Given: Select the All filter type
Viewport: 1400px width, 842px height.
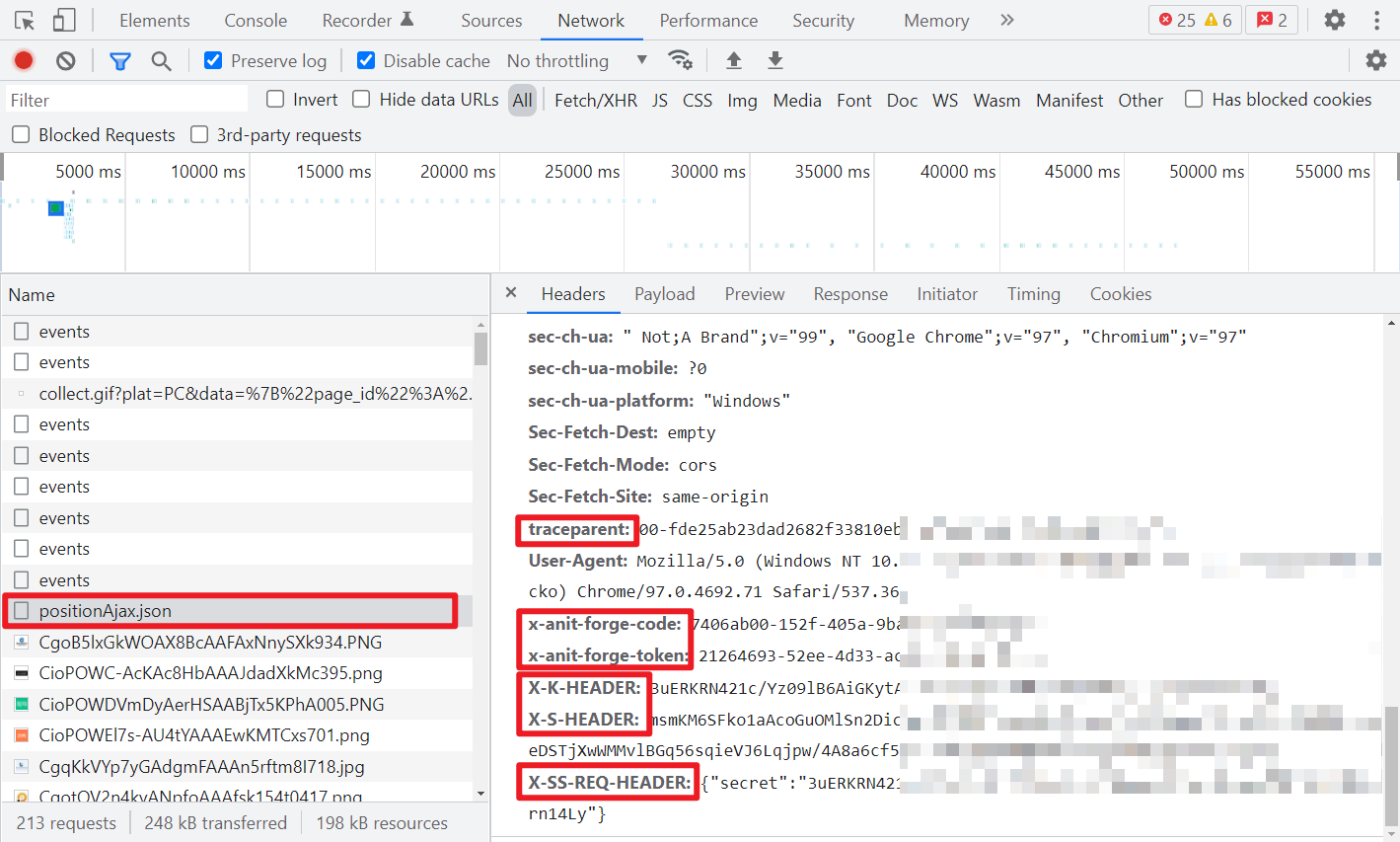Looking at the screenshot, I should 522,100.
